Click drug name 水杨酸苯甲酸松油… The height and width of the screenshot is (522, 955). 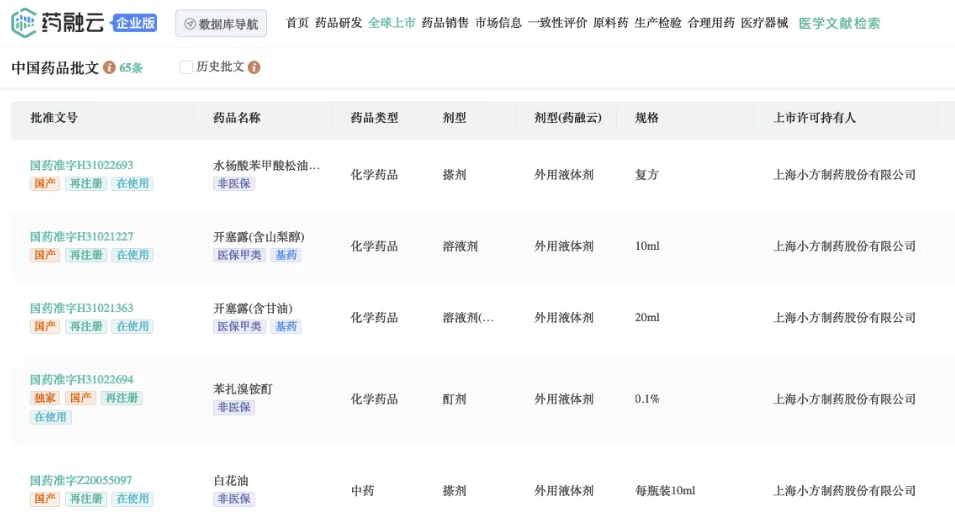tap(266, 166)
